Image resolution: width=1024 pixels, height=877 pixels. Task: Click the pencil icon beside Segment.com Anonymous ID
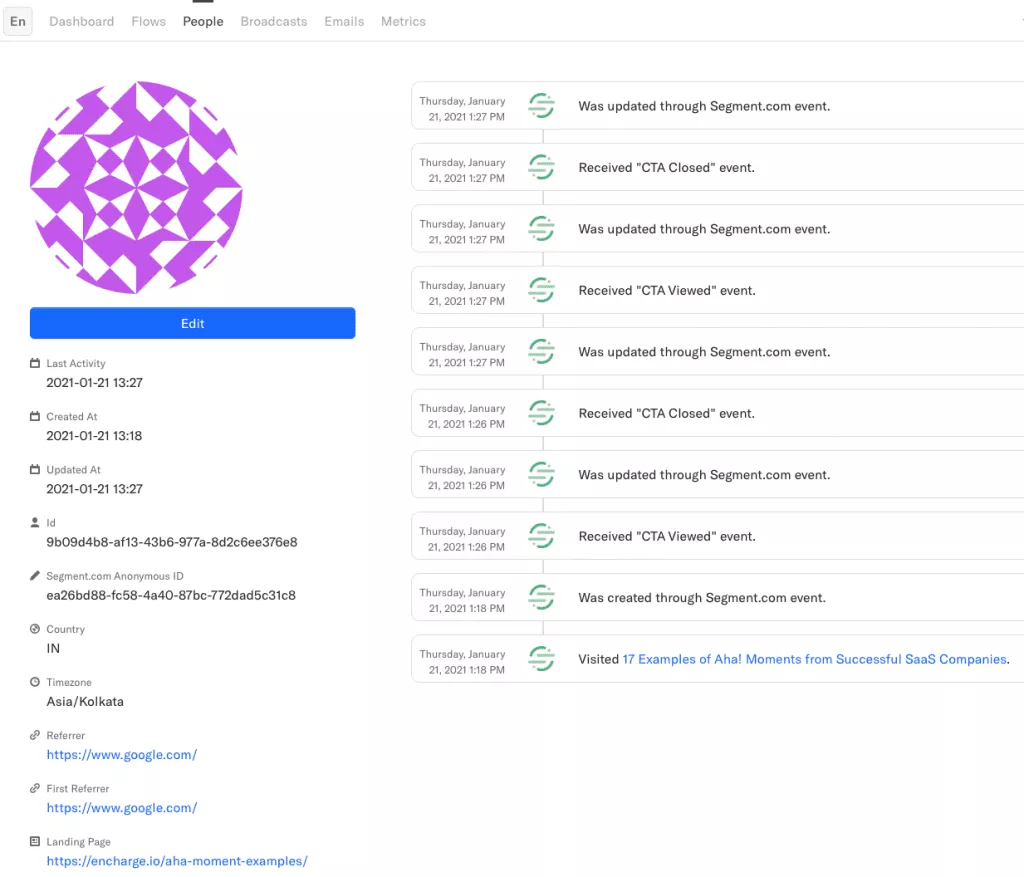coord(35,576)
